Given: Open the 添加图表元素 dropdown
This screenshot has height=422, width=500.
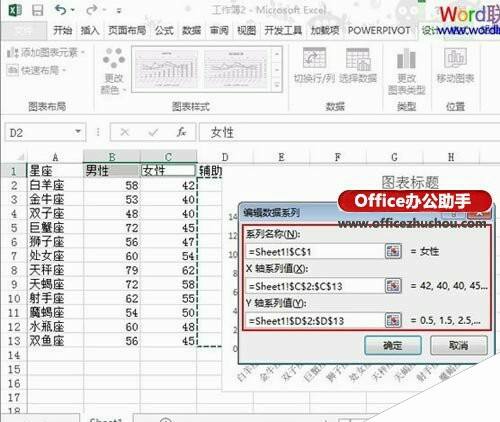Looking at the screenshot, I should (46, 52).
